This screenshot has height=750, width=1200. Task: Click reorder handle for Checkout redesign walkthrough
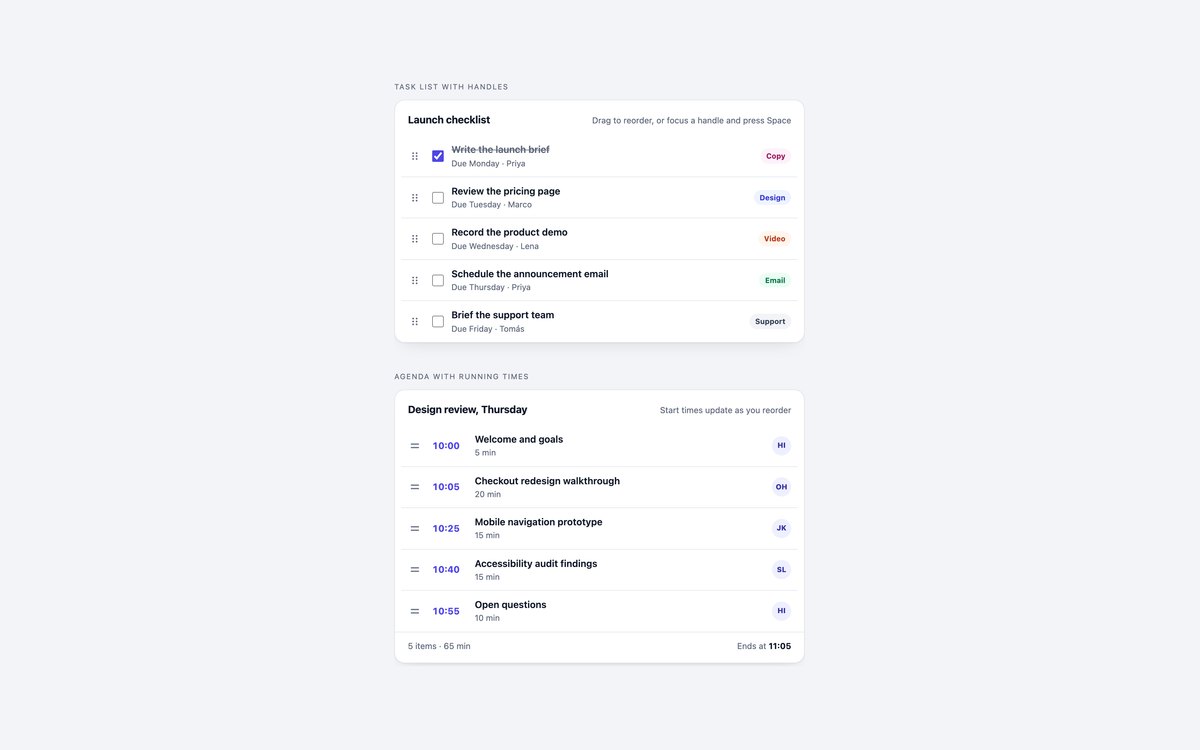pos(415,487)
